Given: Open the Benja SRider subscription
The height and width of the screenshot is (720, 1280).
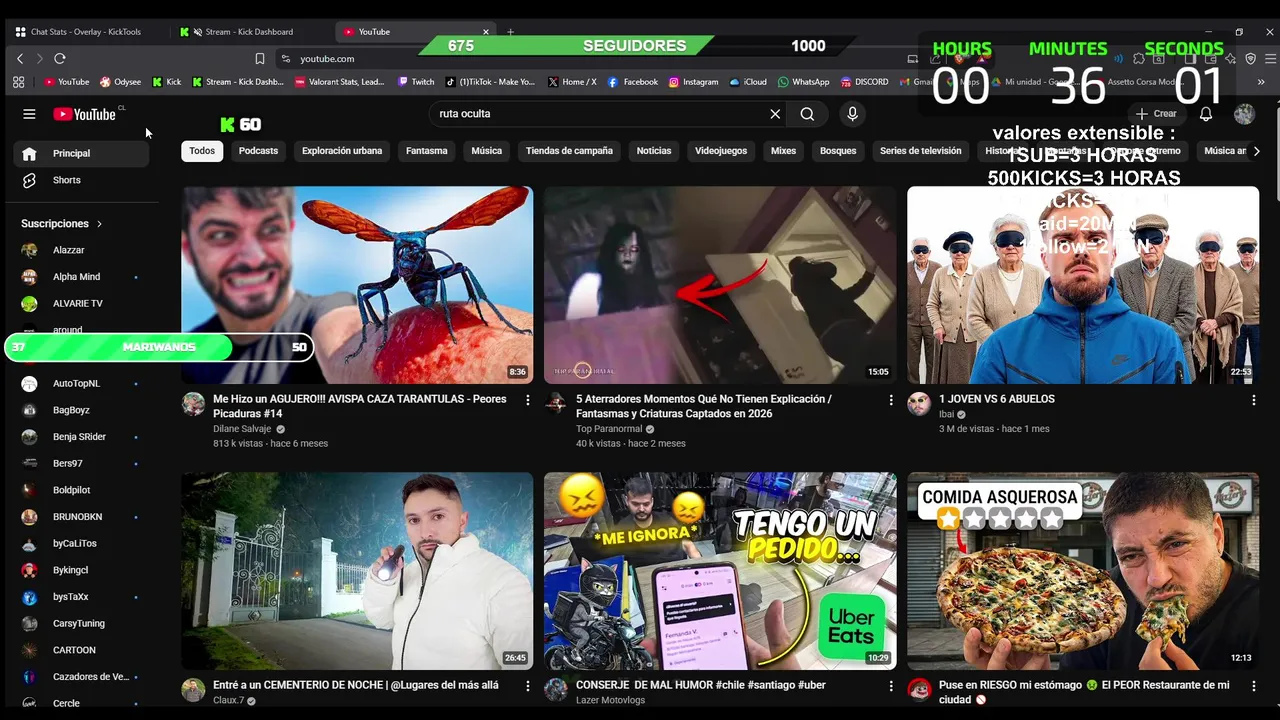Looking at the screenshot, I should click(x=81, y=437).
